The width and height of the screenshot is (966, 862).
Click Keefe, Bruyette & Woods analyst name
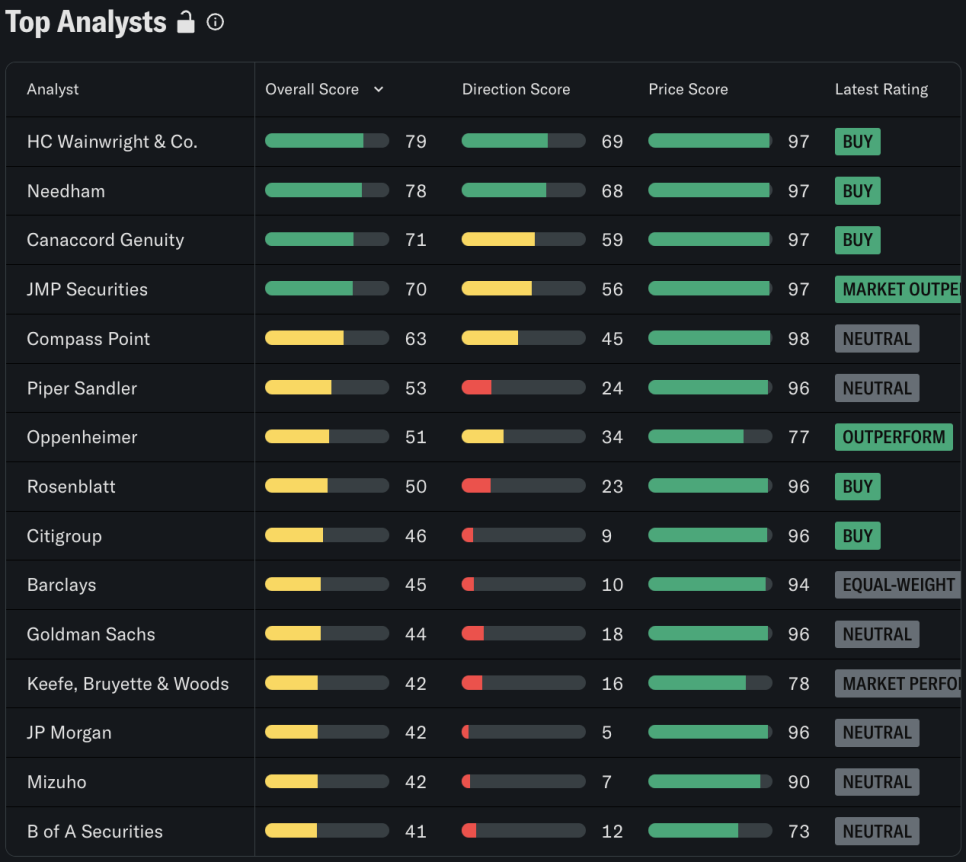click(128, 684)
